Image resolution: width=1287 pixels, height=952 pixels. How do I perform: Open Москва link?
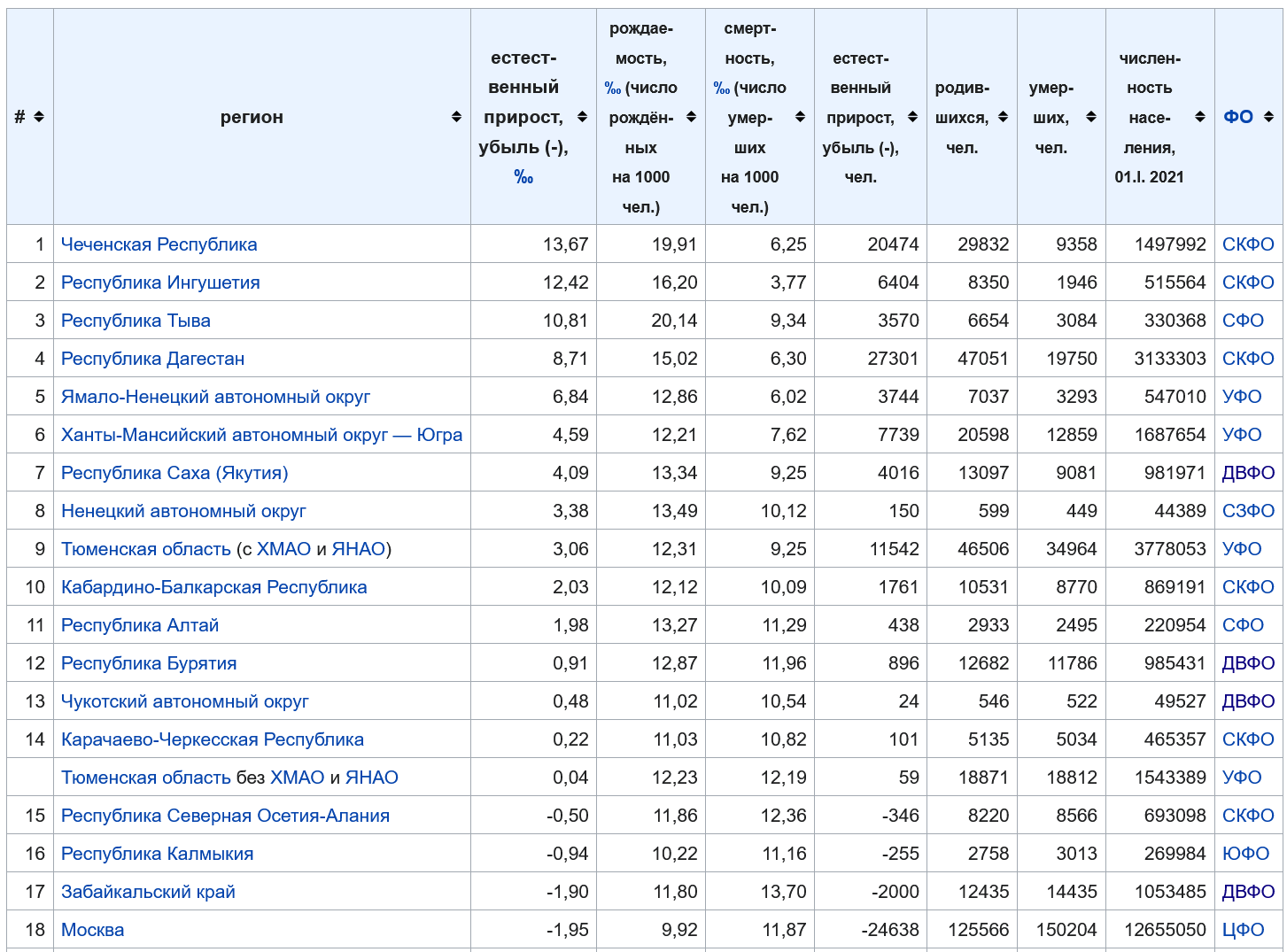click(x=93, y=930)
